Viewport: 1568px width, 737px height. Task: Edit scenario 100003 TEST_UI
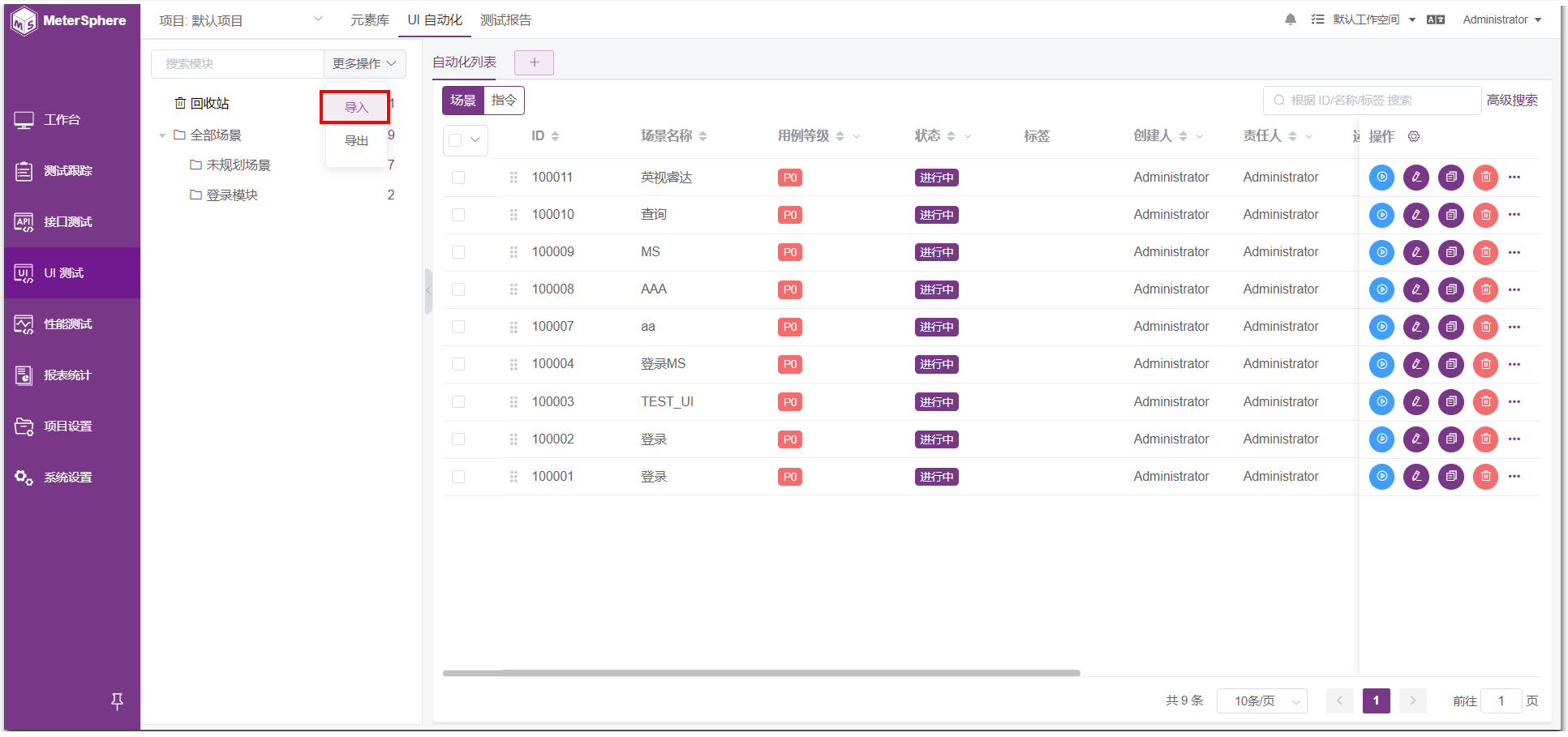click(1416, 401)
